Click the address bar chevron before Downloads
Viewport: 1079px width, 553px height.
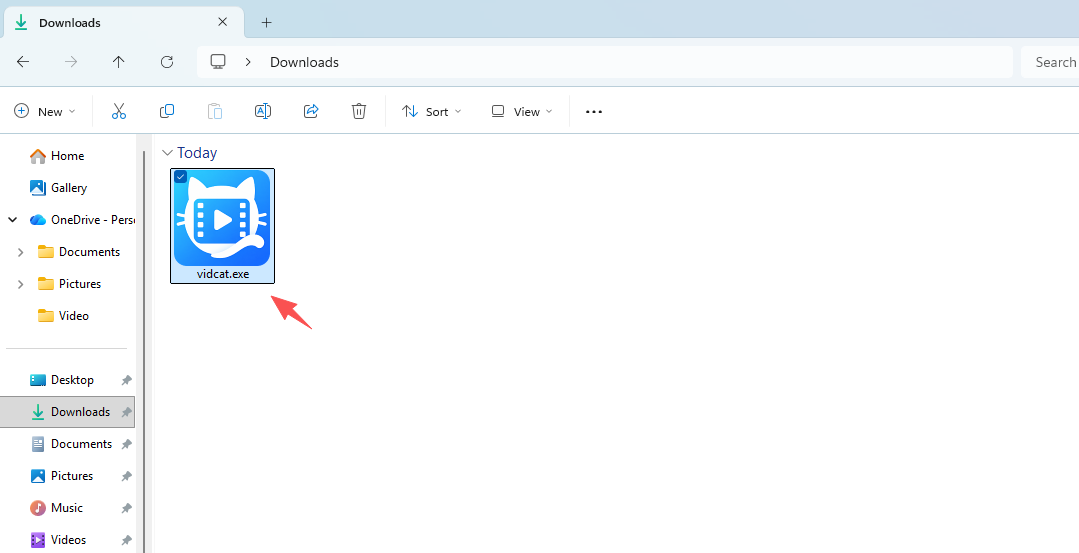(248, 62)
